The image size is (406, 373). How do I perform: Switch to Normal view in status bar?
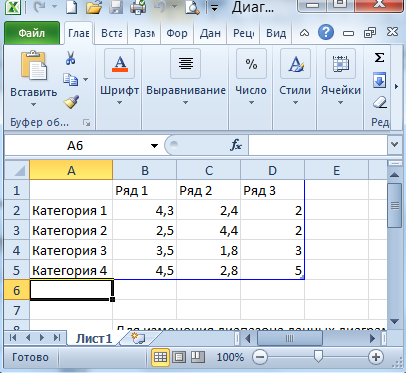tap(160, 357)
